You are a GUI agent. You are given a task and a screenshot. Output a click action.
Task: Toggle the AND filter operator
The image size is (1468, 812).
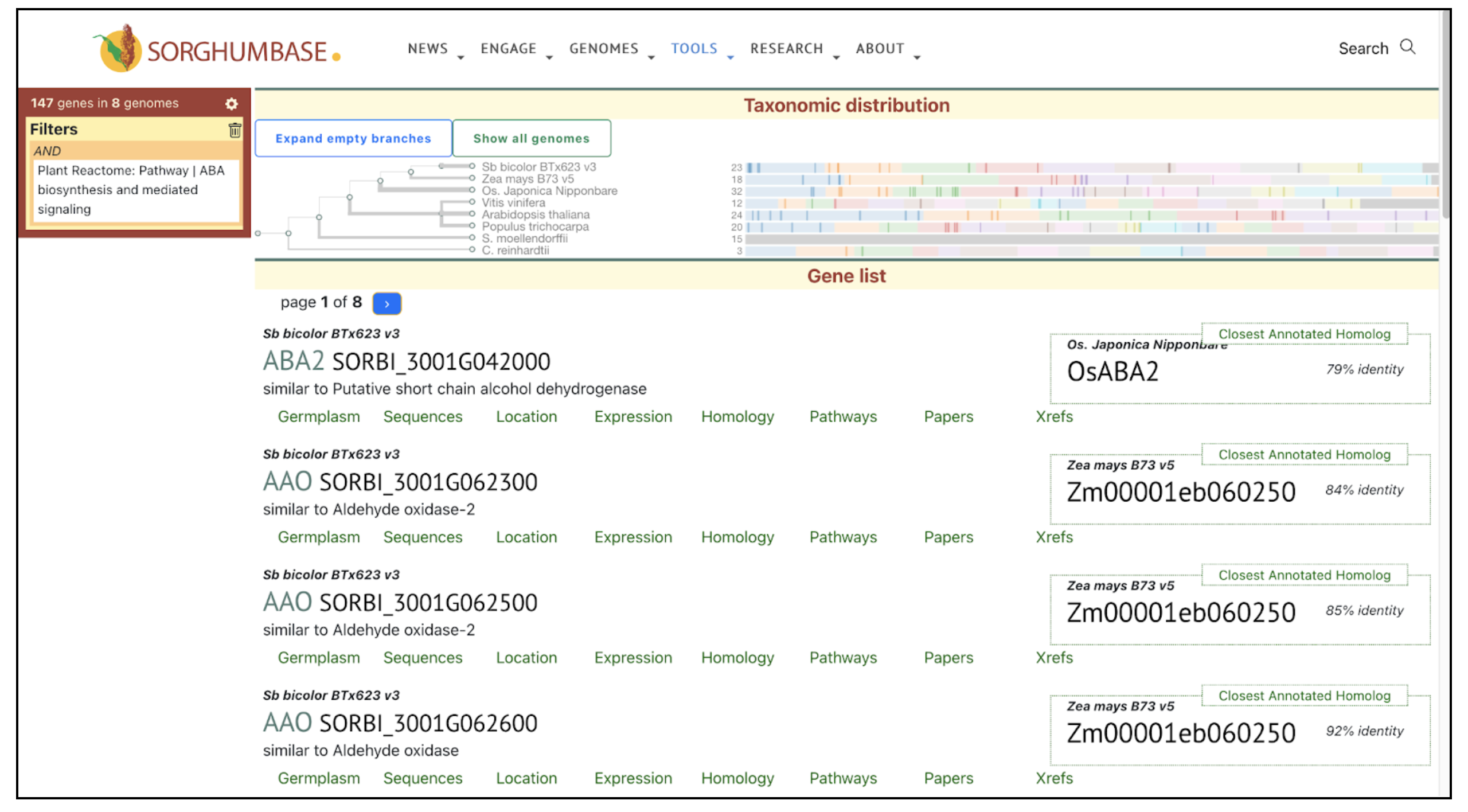pyautogui.click(x=47, y=151)
